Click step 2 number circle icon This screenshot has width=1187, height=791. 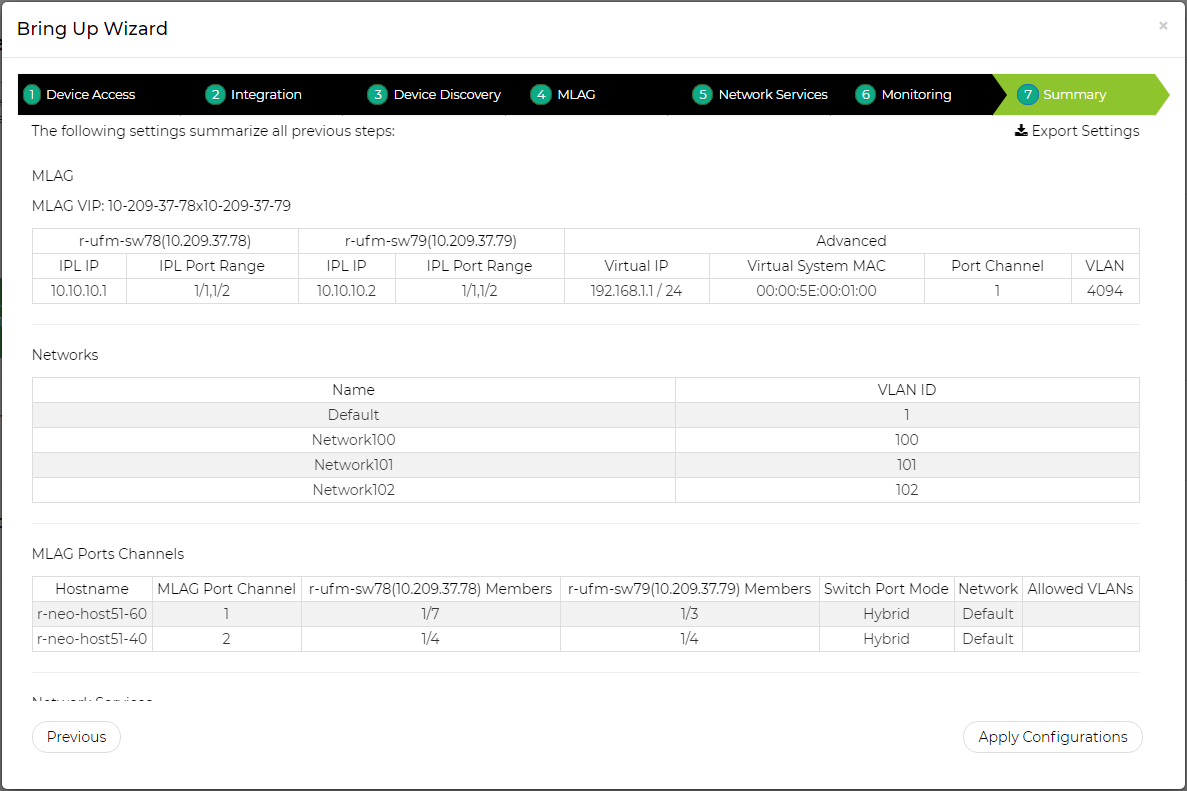215,95
